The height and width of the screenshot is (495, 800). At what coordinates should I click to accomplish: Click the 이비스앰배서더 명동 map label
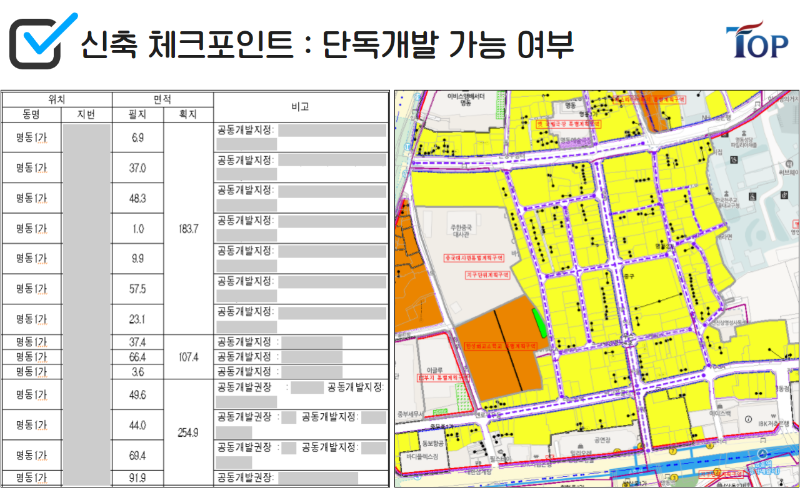(x=466, y=99)
